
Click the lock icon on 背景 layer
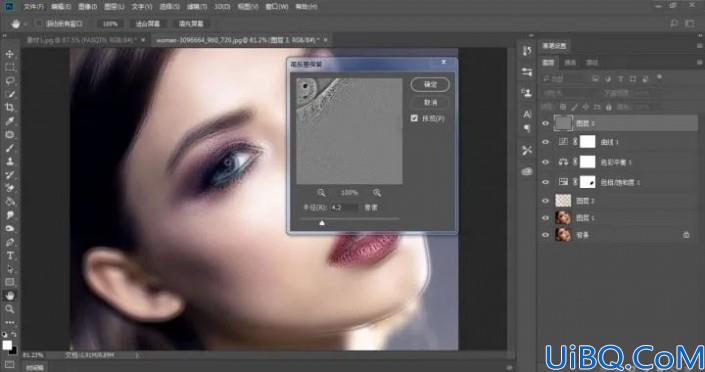tap(686, 235)
